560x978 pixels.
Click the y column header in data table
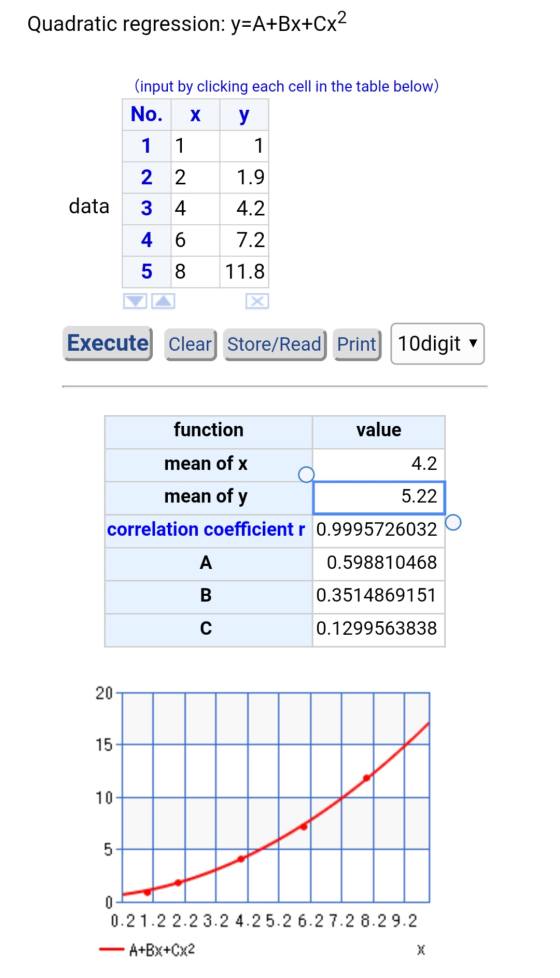(x=244, y=114)
